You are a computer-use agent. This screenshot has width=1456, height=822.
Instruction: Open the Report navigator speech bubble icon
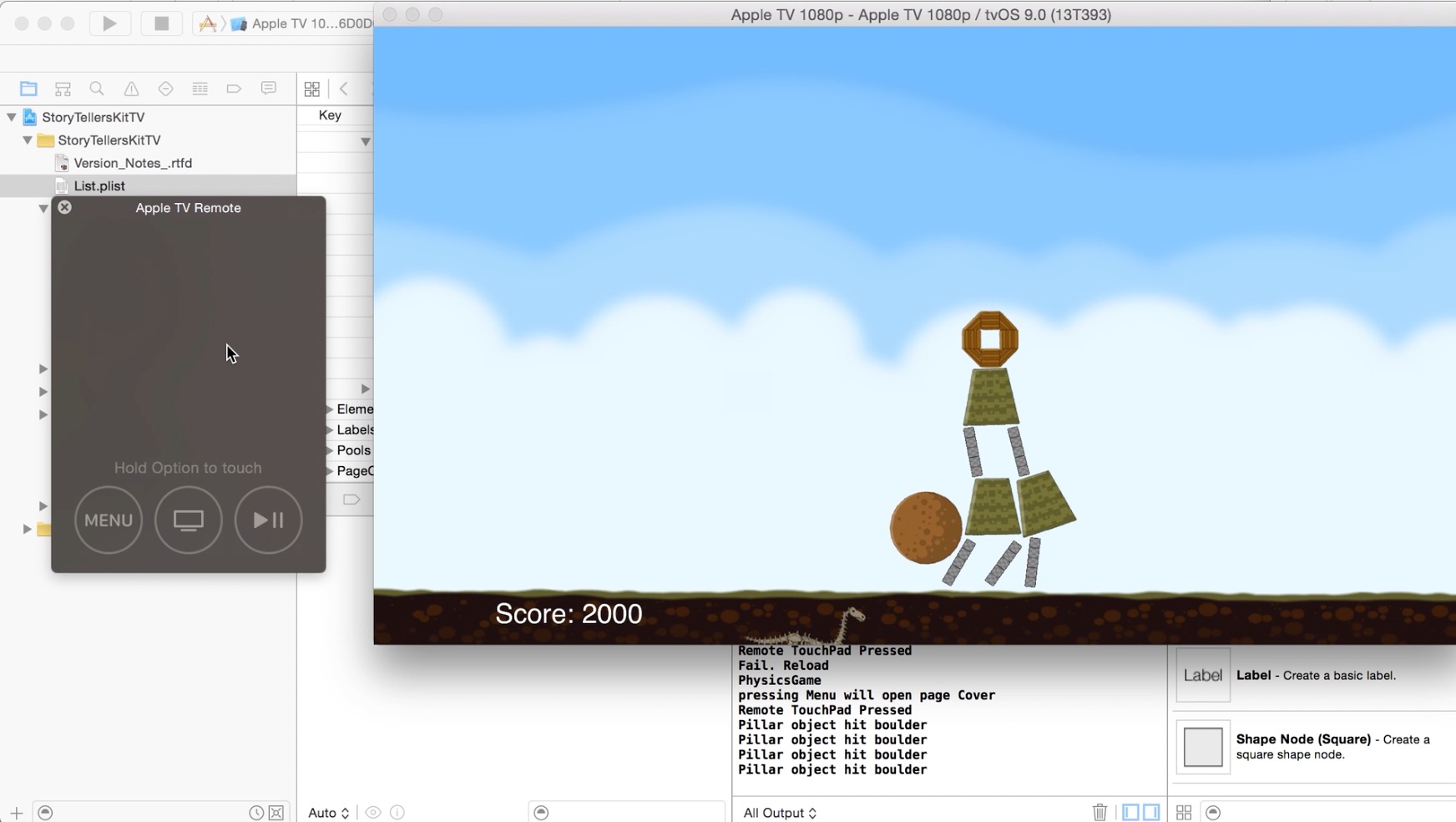[268, 89]
